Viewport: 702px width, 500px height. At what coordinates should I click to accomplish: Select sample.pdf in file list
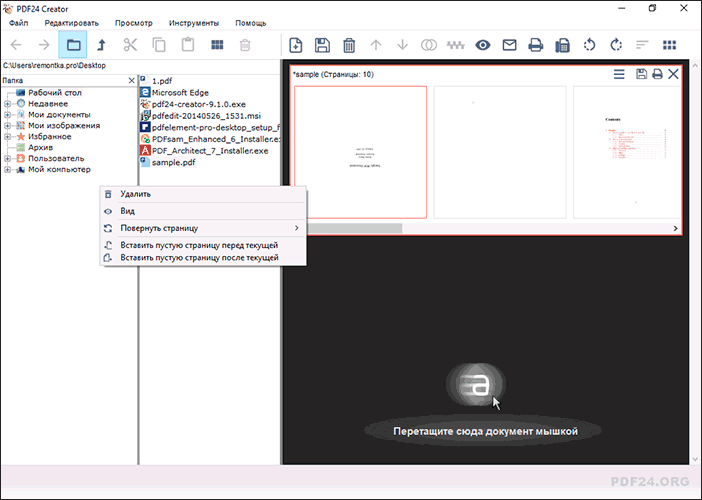click(173, 162)
